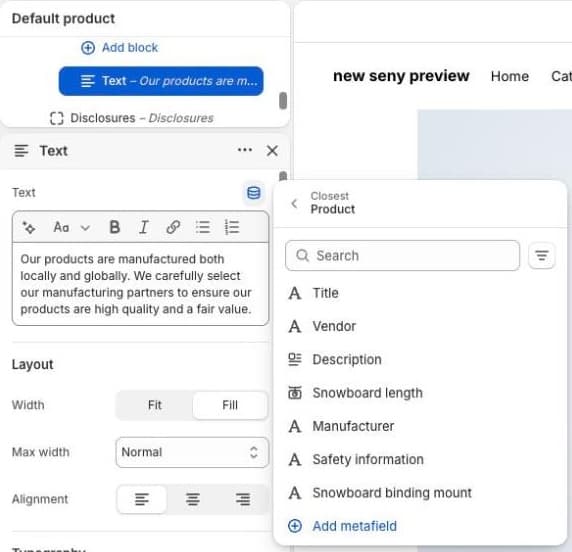Set Width to Fill
572x552 pixels.
pos(230,405)
